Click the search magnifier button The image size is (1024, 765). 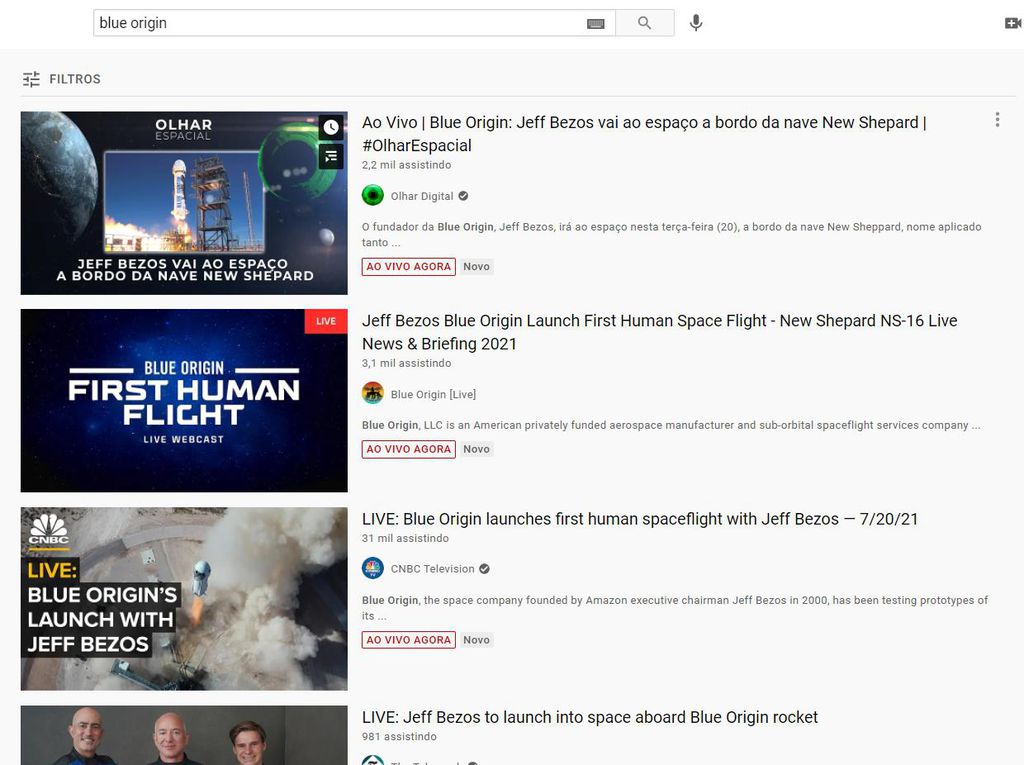coord(645,23)
